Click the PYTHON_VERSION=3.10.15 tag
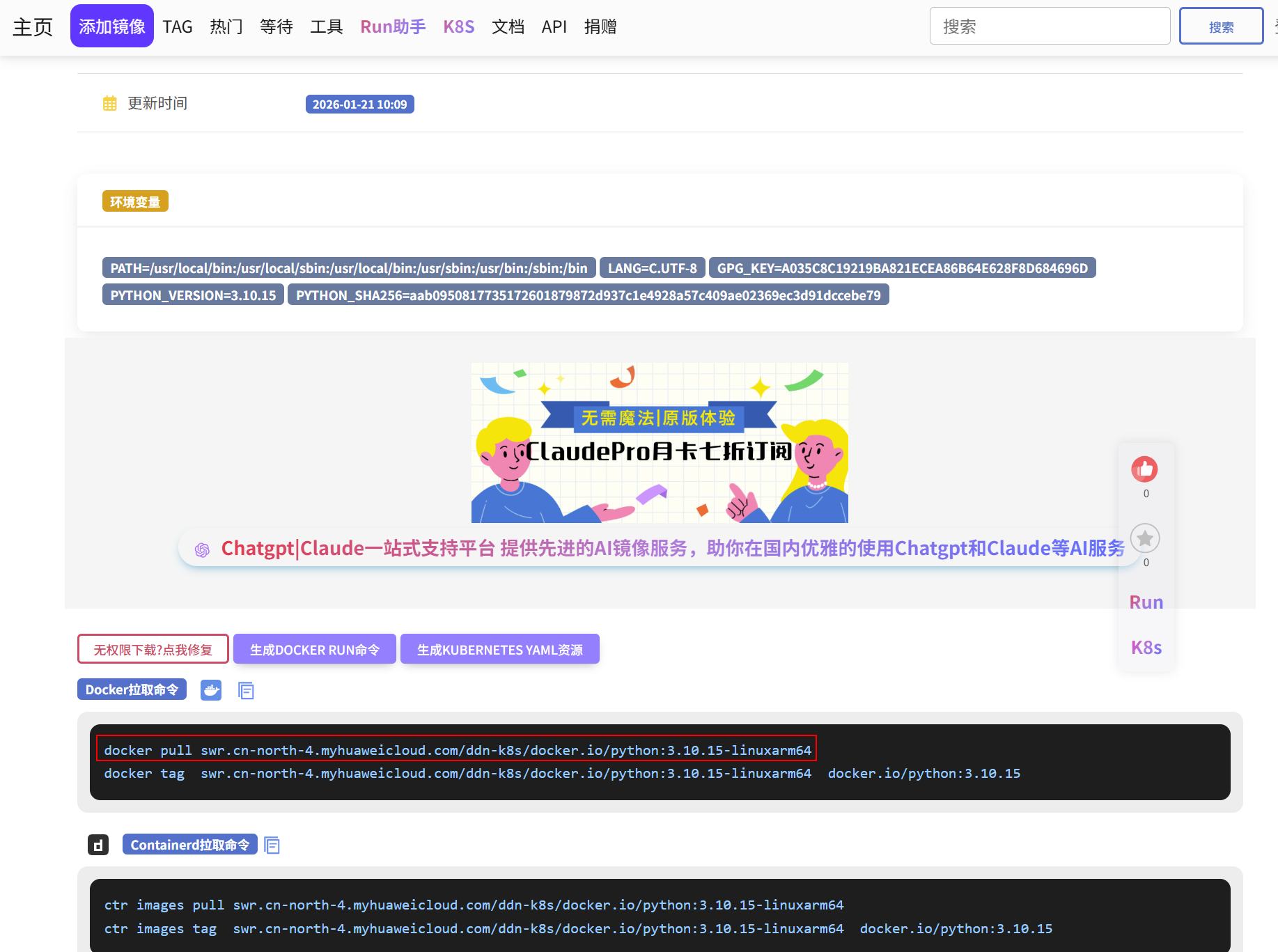The image size is (1278, 952). [193, 295]
